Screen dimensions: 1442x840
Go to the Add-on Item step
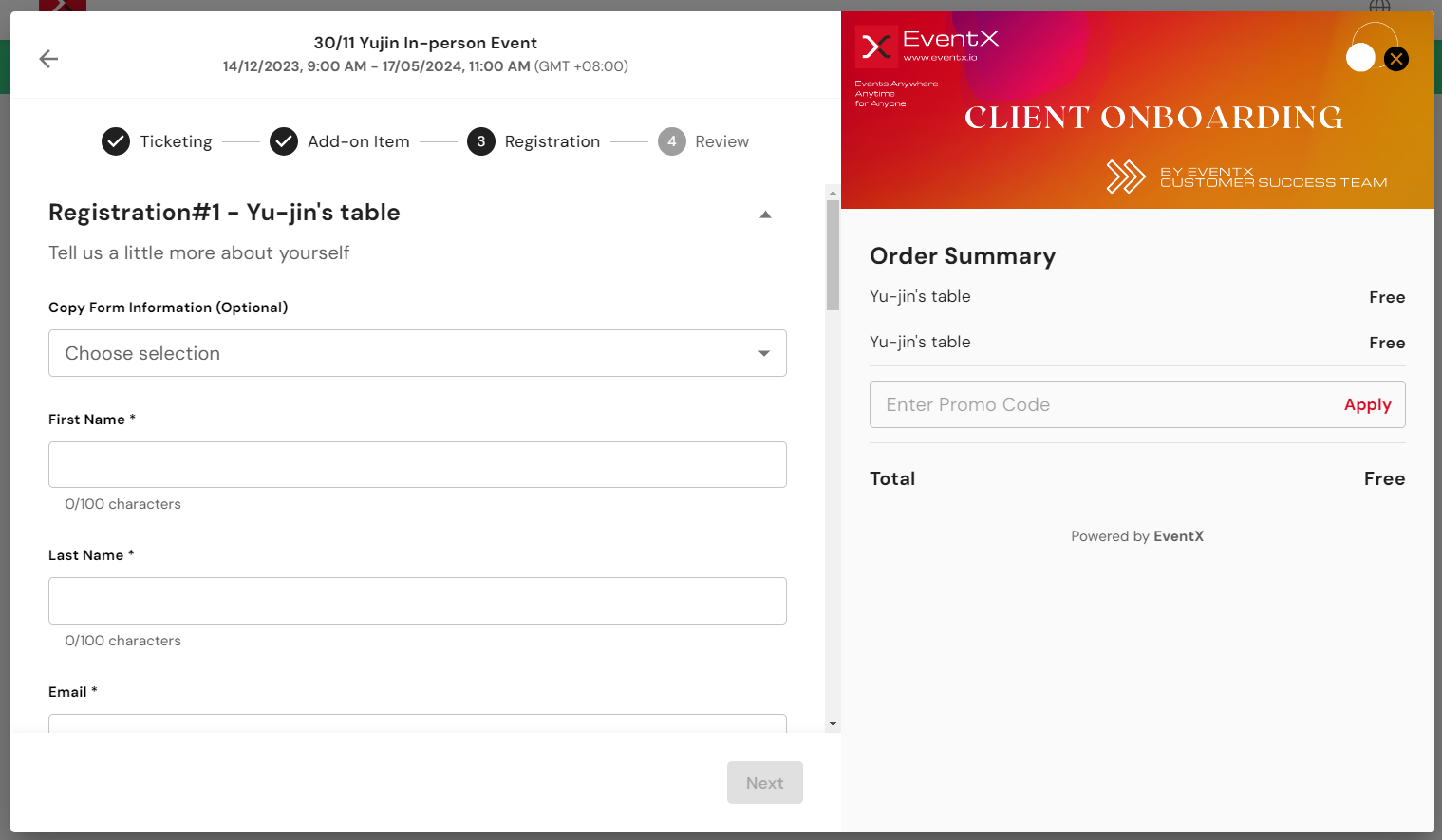(x=359, y=141)
